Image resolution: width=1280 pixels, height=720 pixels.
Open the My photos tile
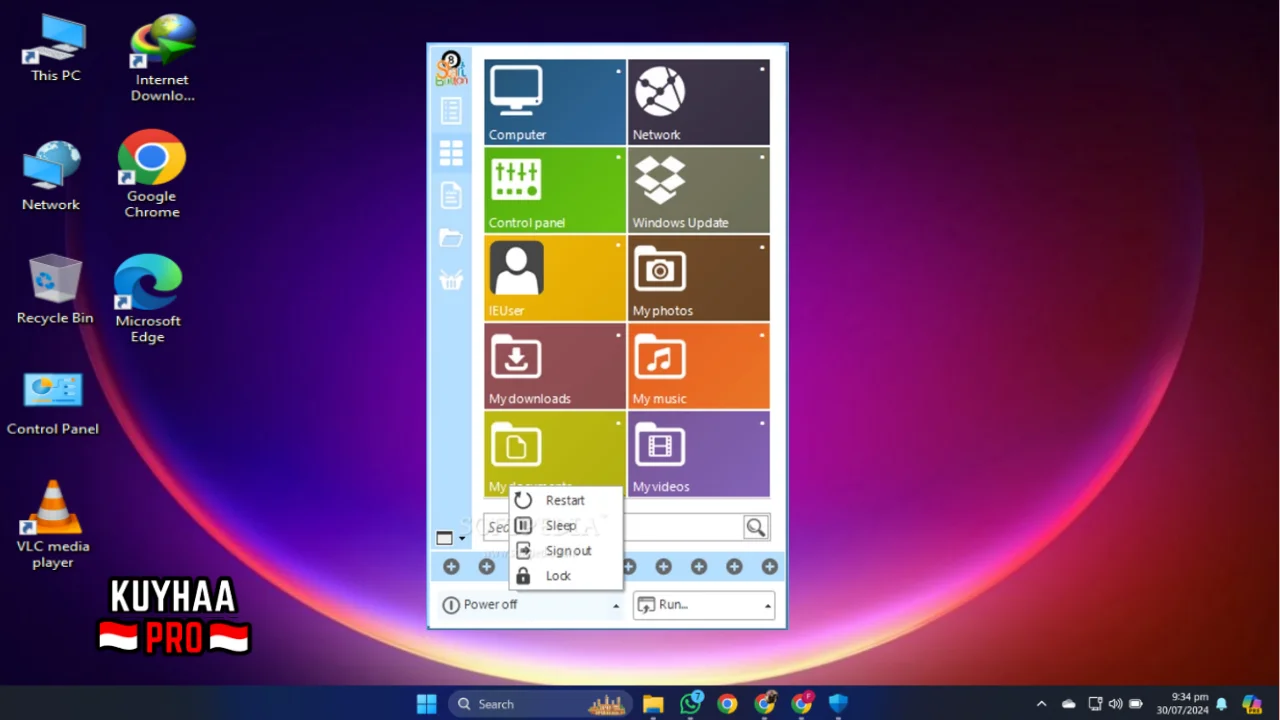[699, 278]
